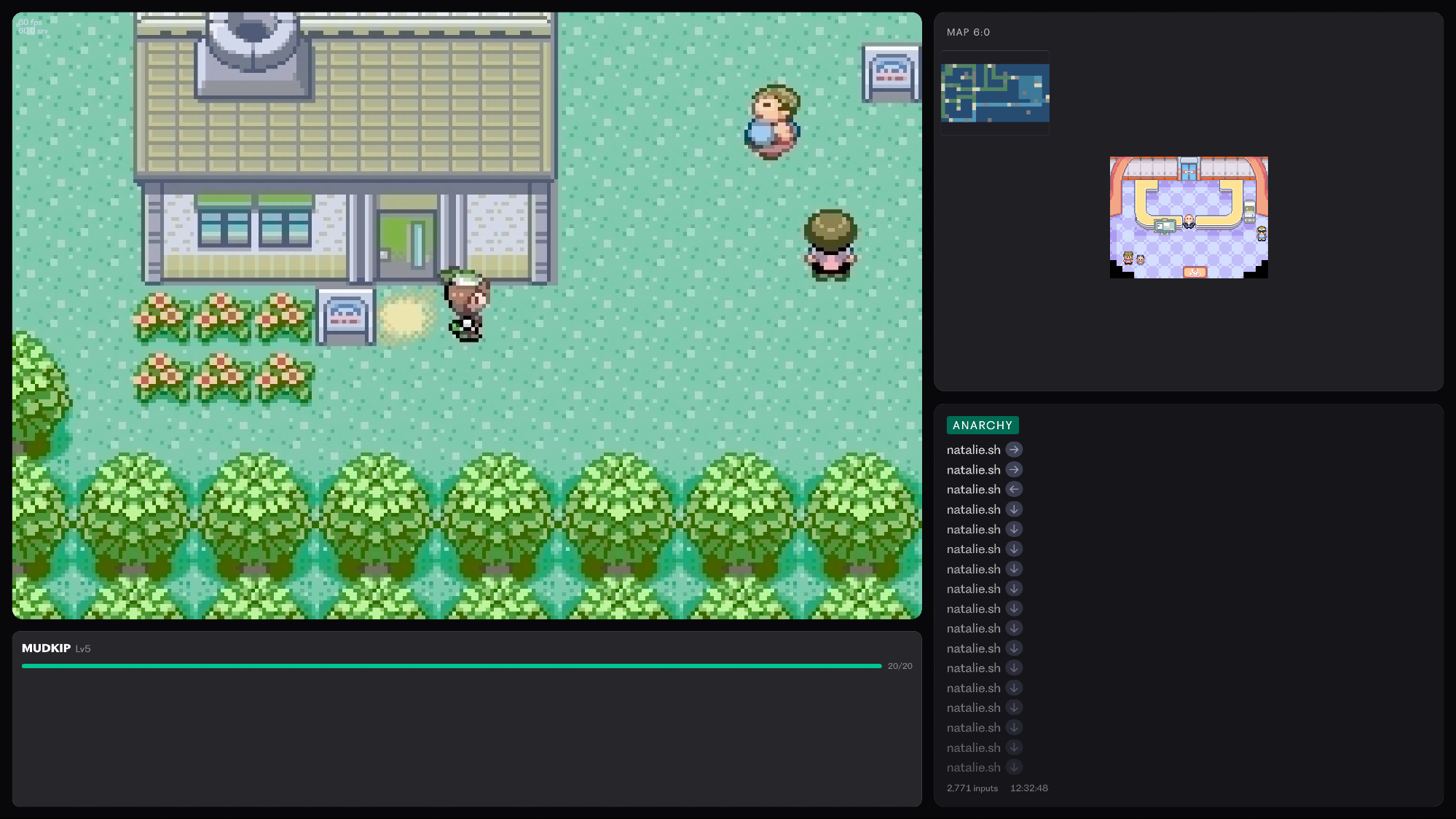Viewport: 1456px width, 819px height.
Task: Click the signpost beside the flowers
Action: coord(346,316)
